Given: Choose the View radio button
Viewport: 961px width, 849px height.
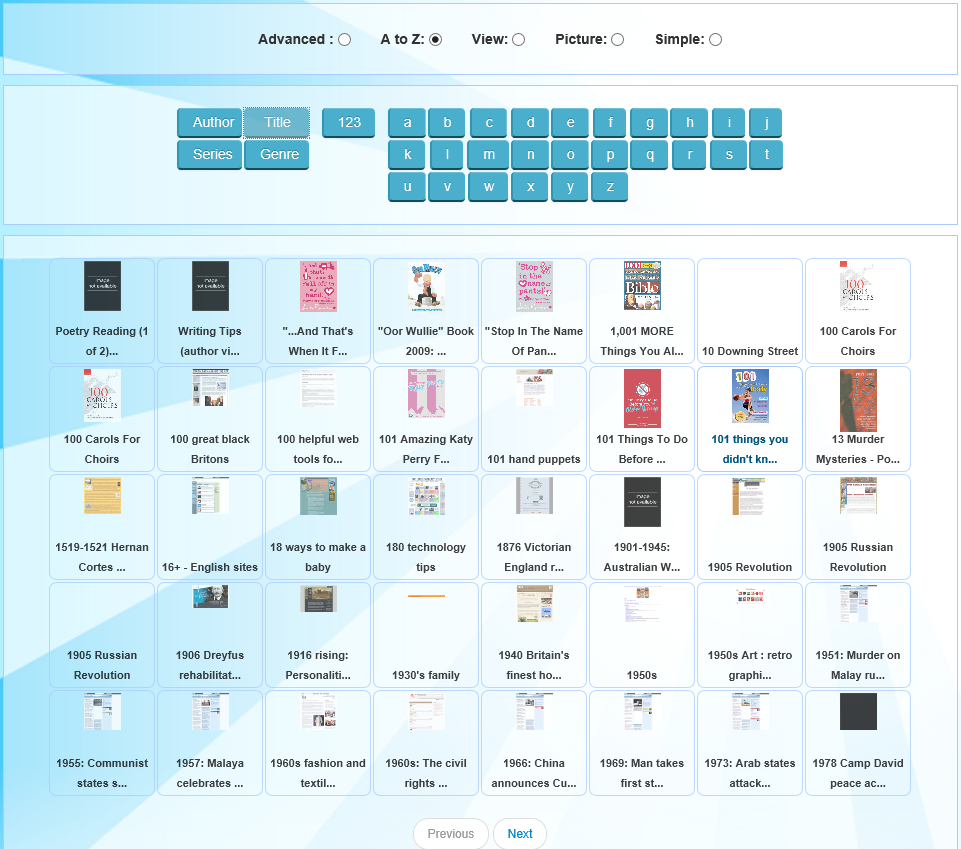Looking at the screenshot, I should [x=519, y=40].
